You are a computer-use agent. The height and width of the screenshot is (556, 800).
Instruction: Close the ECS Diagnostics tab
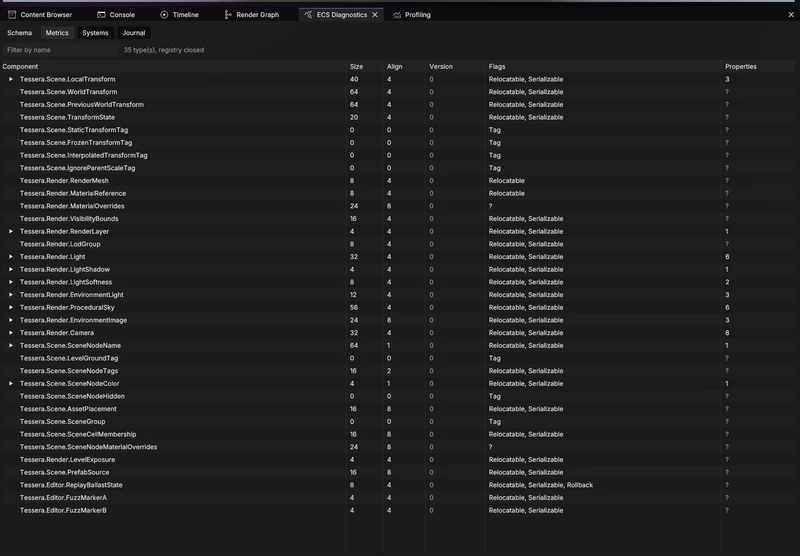[x=375, y=15]
